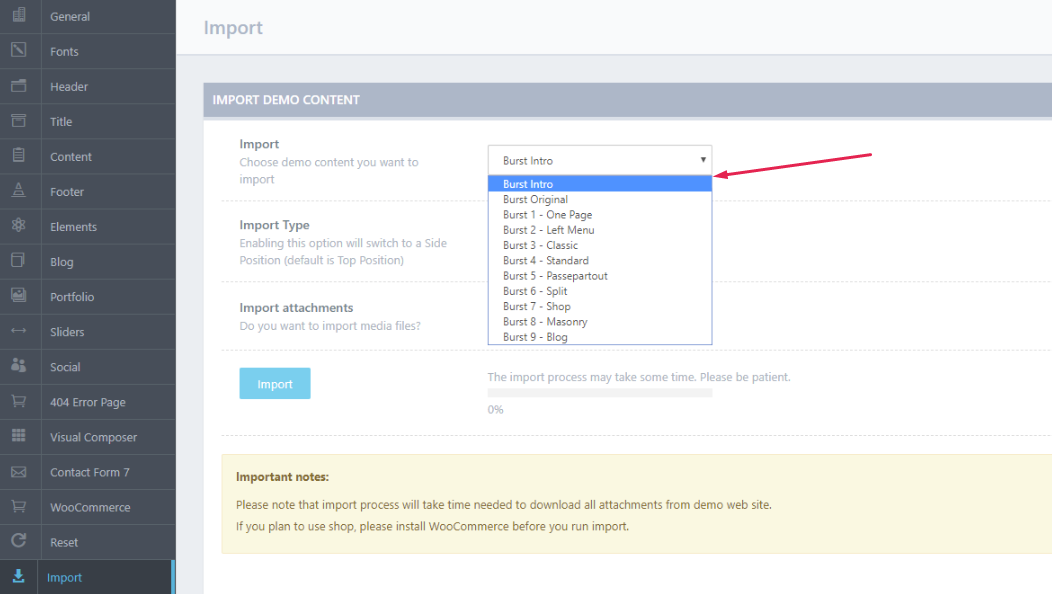Click the Header layout icon
1052x594 pixels.
18,86
